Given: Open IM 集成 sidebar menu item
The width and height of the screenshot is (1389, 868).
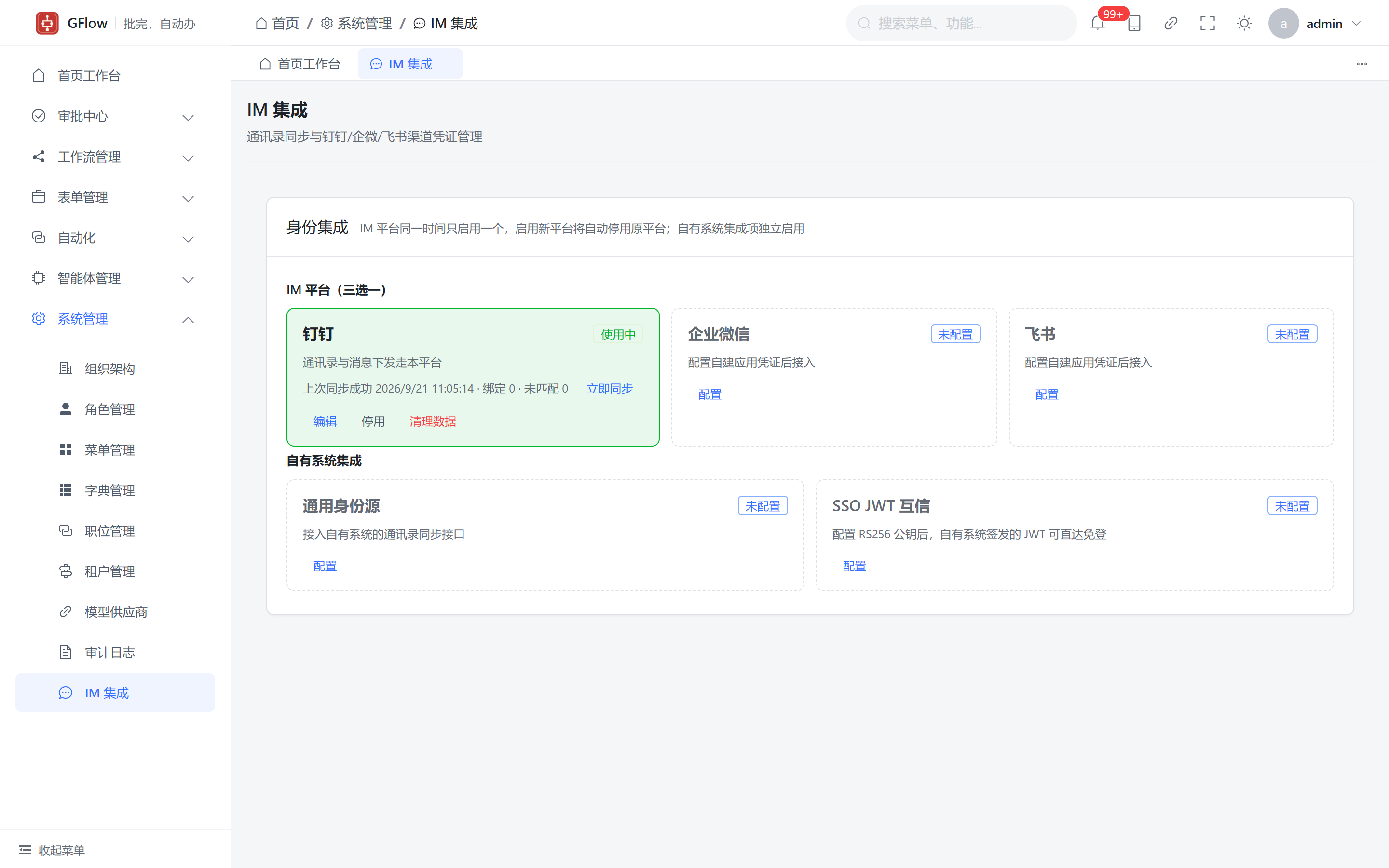Looking at the screenshot, I should (115, 692).
